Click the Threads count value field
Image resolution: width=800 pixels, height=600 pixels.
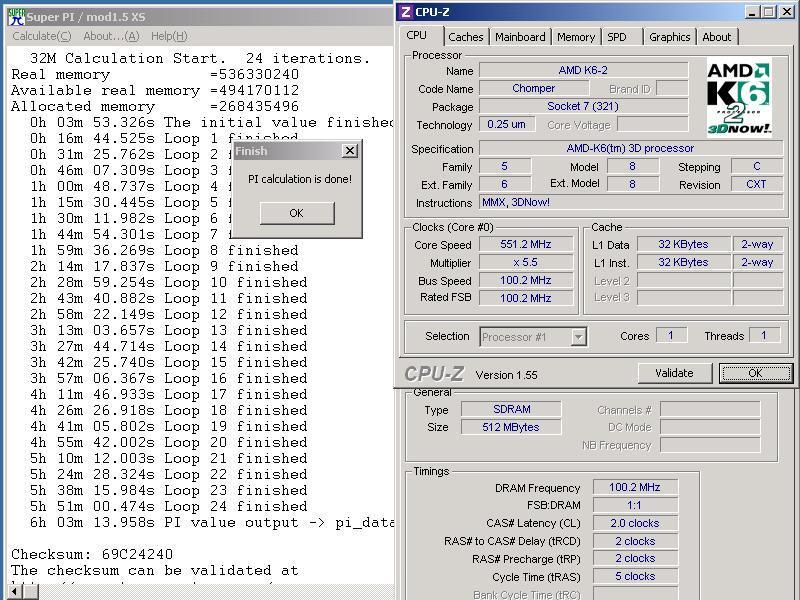coord(764,335)
